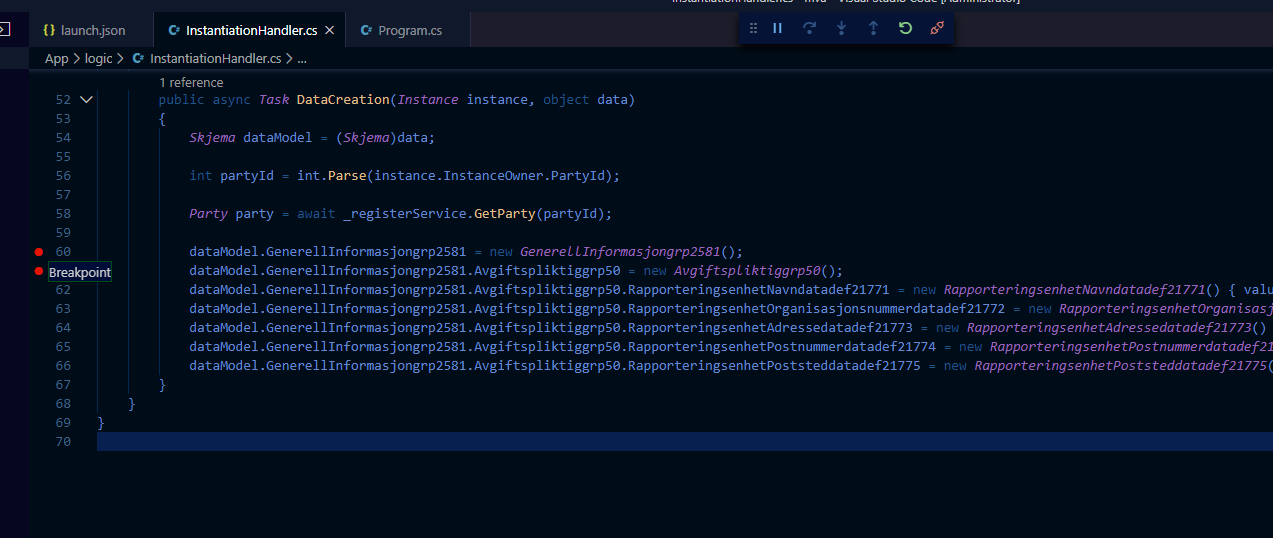Click the Step Over debug icon

click(809, 29)
